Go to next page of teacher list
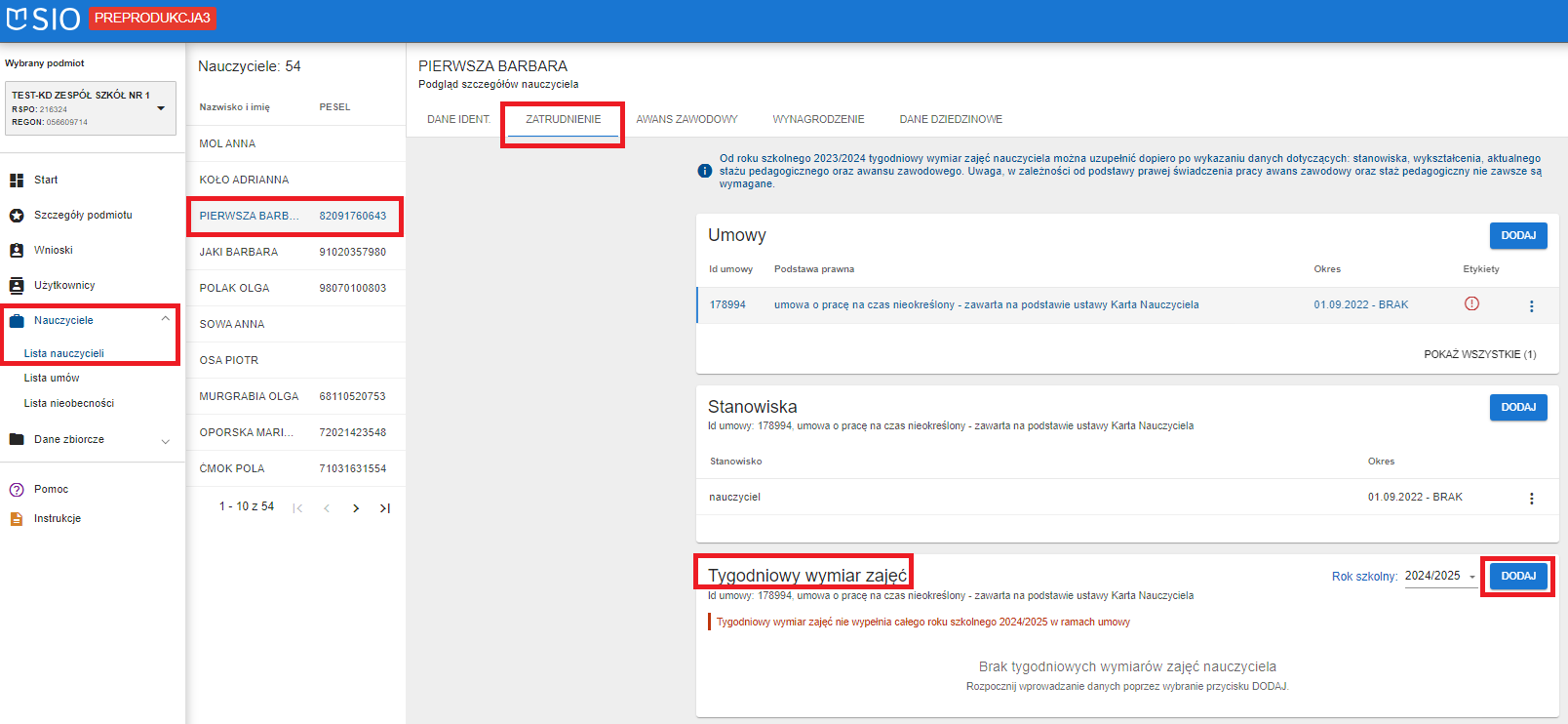The width and height of the screenshot is (1568, 724). [356, 508]
